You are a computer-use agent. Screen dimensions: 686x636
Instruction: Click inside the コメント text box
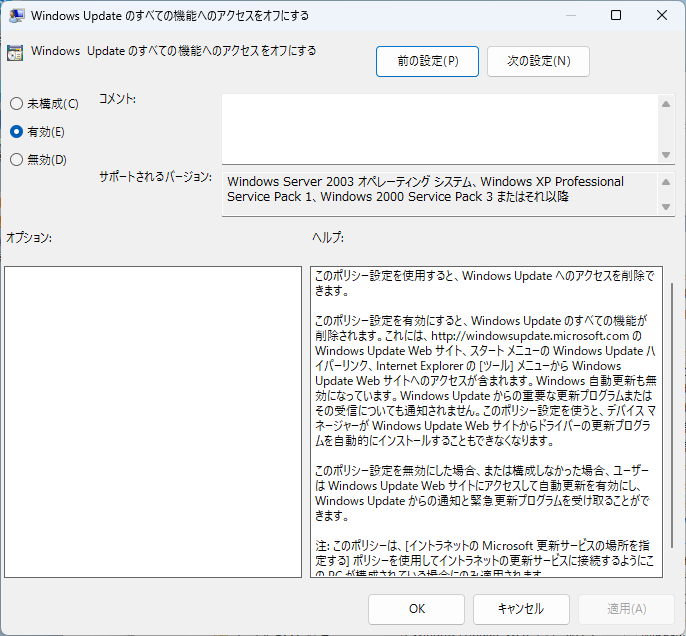440,127
